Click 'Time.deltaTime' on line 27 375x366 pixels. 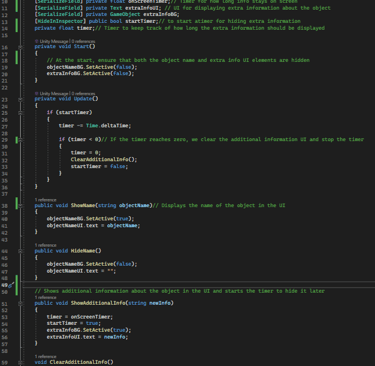click(x=107, y=126)
